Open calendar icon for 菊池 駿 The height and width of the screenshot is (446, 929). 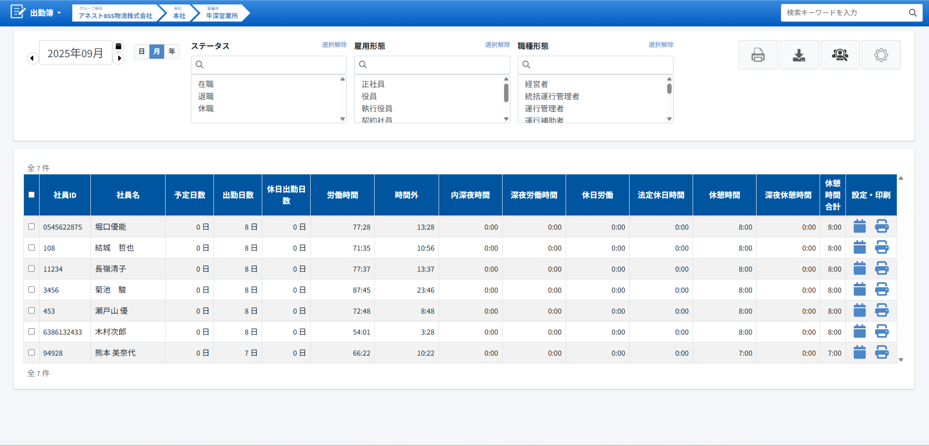[860, 290]
